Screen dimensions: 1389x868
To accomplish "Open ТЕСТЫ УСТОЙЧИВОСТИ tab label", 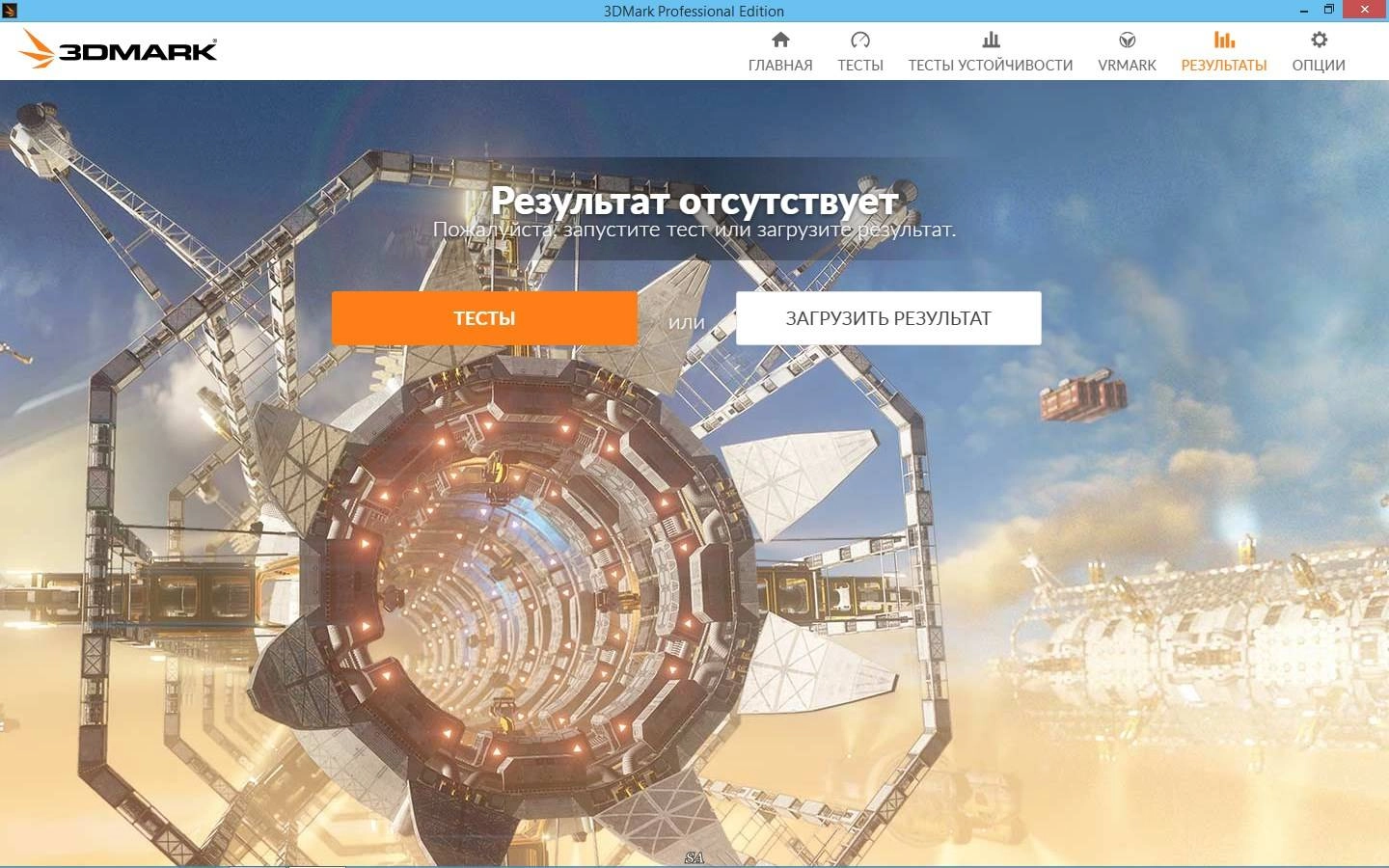I will 991,65.
